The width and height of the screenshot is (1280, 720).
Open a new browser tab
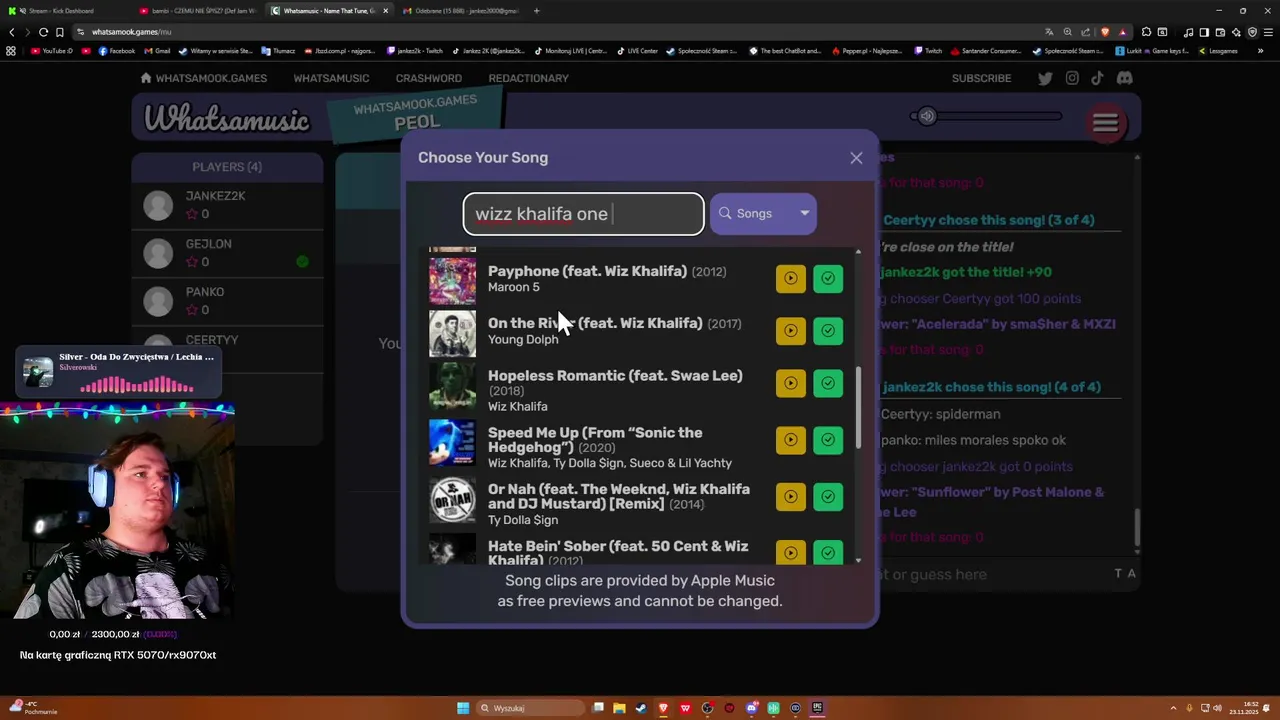537,11
